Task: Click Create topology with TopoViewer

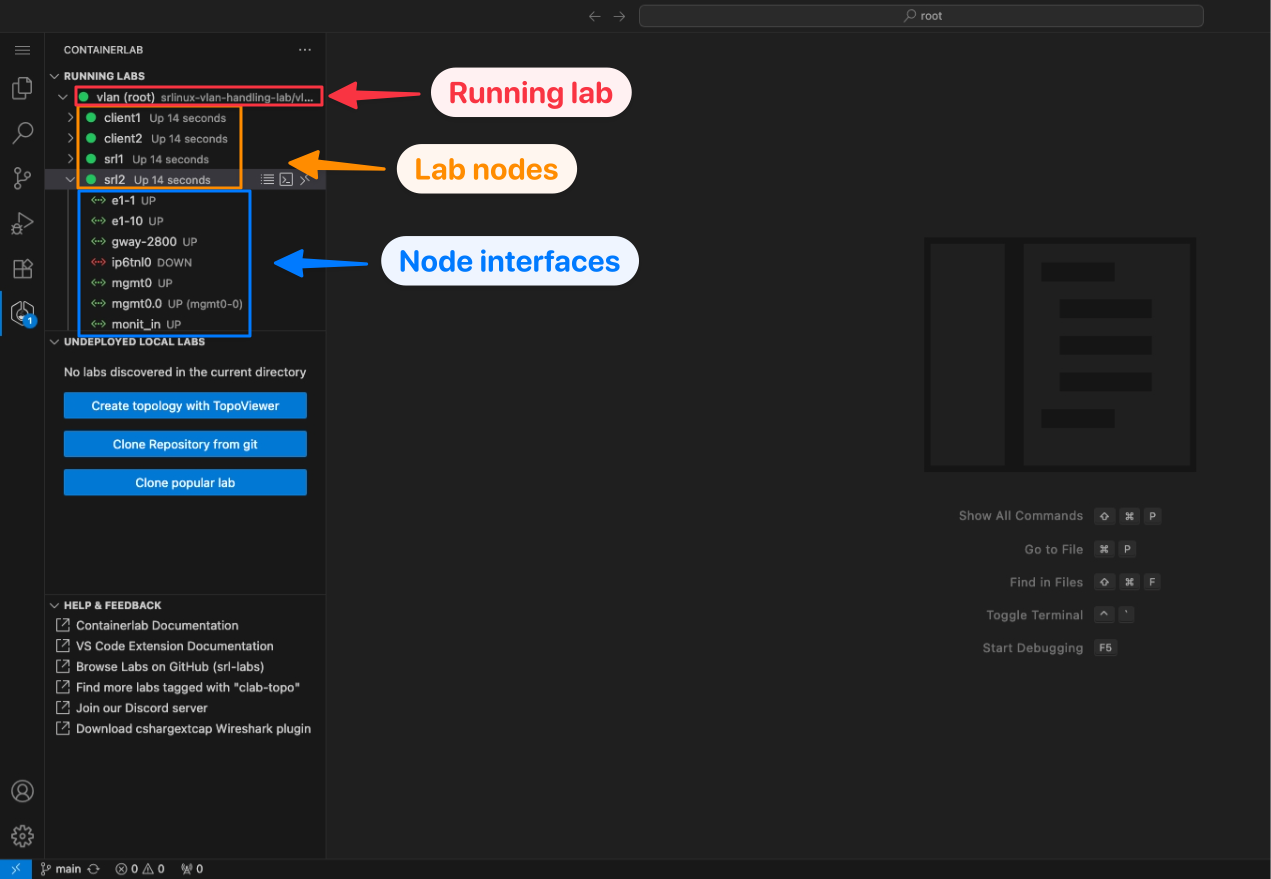Action: click(x=185, y=405)
